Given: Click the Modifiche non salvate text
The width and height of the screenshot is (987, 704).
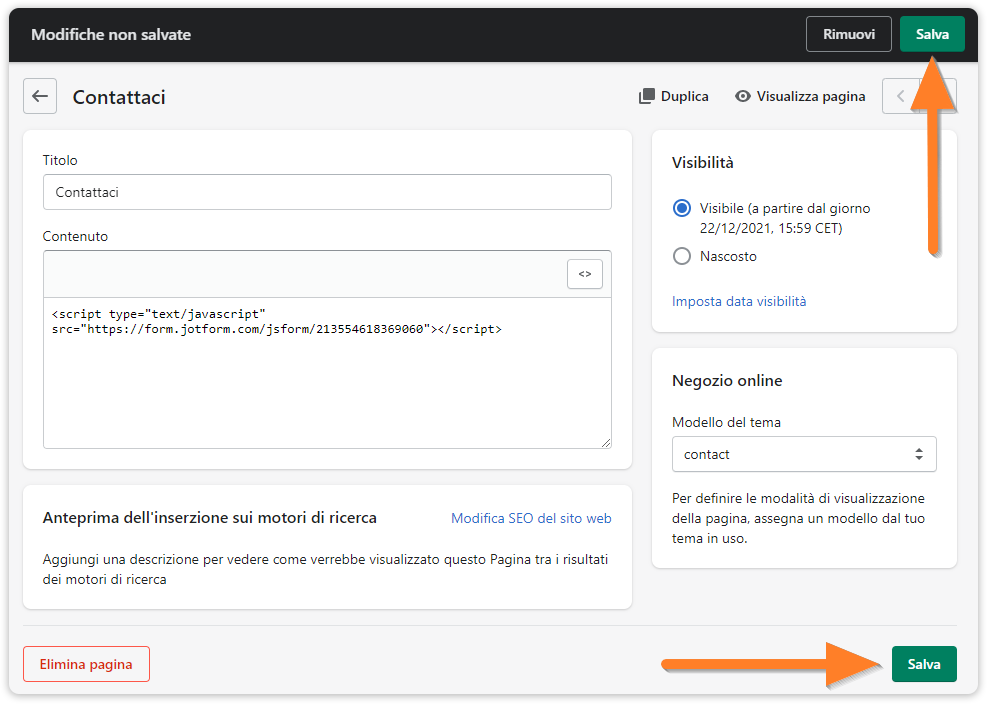Looking at the screenshot, I should point(111,35).
